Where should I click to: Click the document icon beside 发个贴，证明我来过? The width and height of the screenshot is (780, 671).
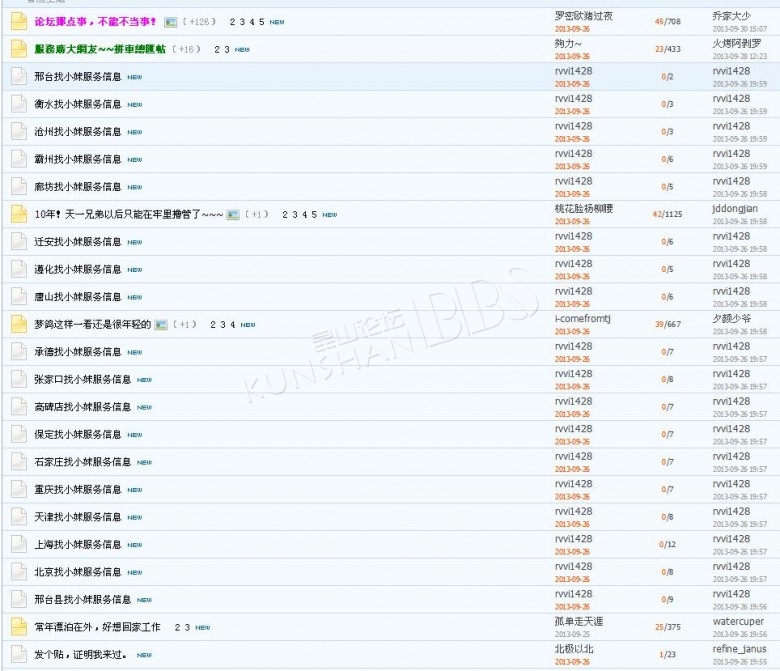(18, 654)
